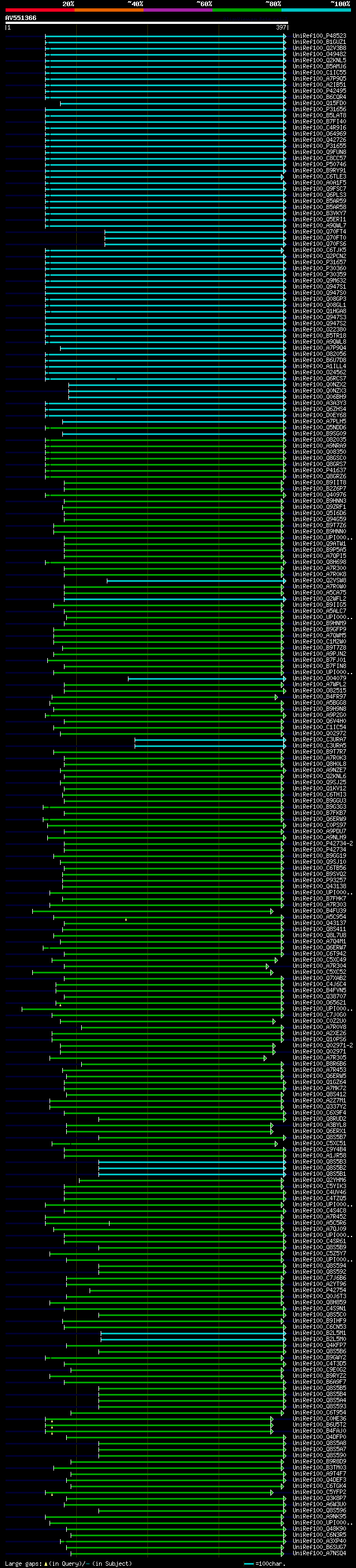The width and height of the screenshot is (356, 1568).
Task: Select subject label UniRef100_Q1KV12
Action: (319, 788)
